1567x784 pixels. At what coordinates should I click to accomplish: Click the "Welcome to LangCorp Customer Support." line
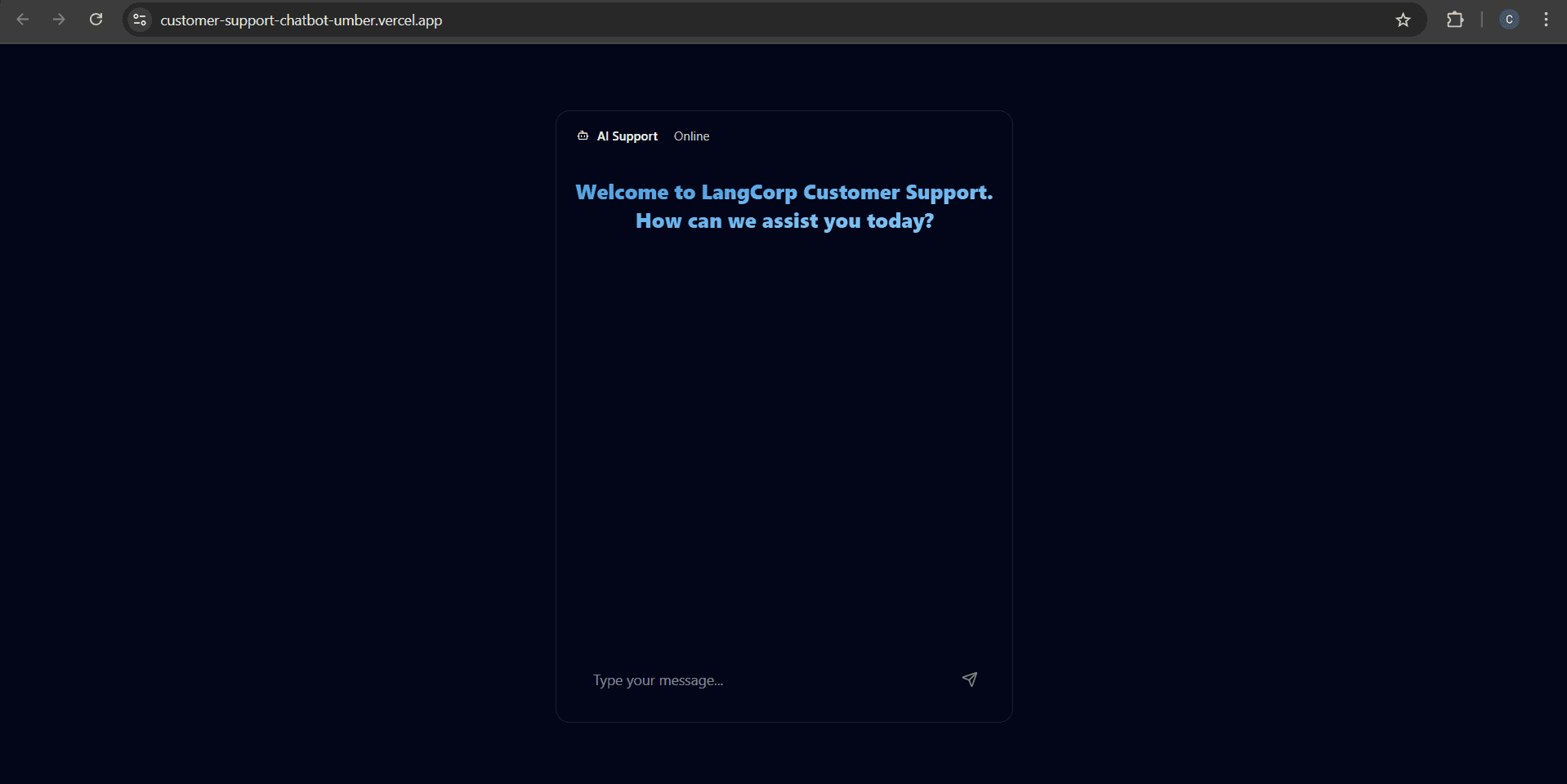pyautogui.click(x=783, y=192)
